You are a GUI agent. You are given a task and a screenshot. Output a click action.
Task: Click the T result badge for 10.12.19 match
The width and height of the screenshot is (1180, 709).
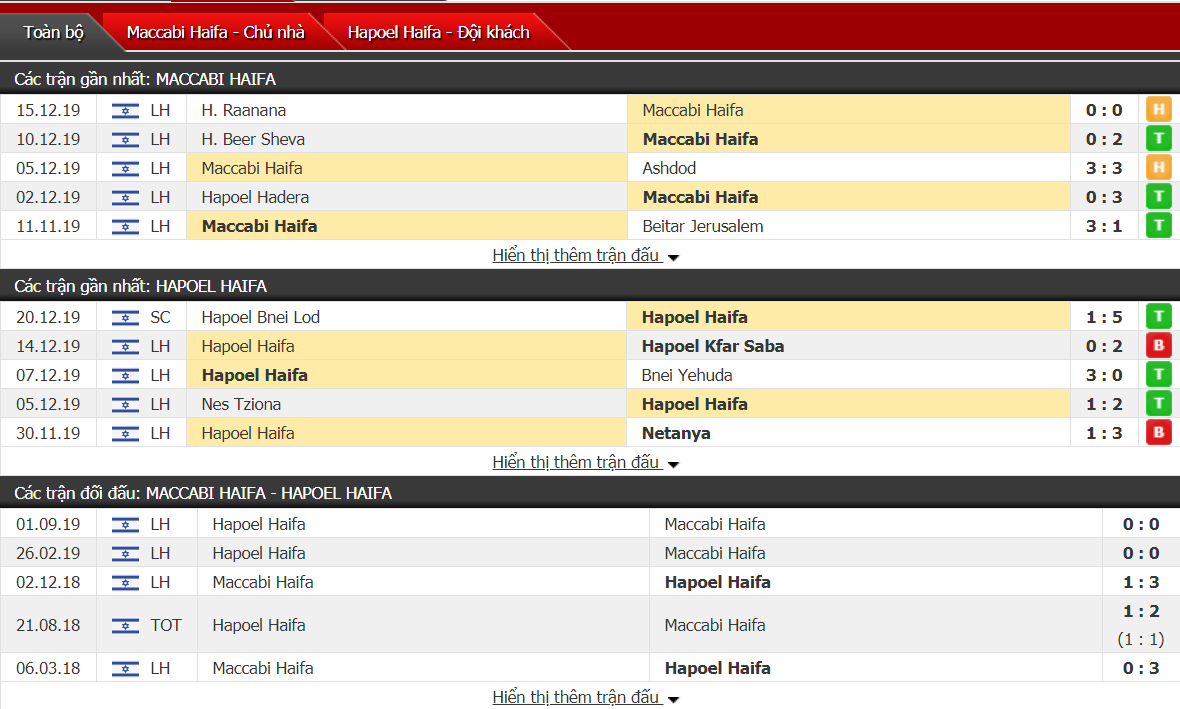(x=1159, y=138)
